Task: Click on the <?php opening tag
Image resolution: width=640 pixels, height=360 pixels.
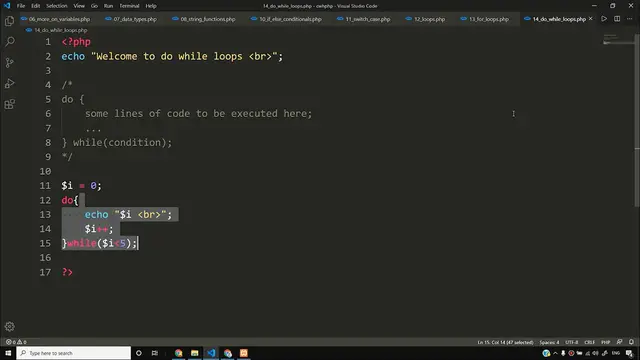Action: point(76,42)
